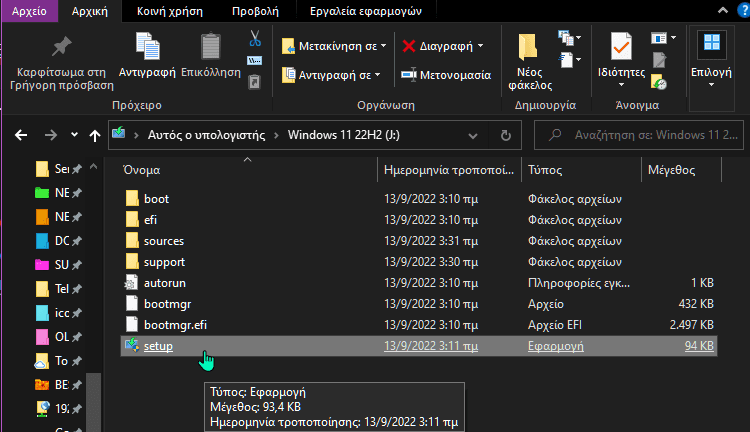Click the Διαγραφή delete button

click(x=437, y=46)
